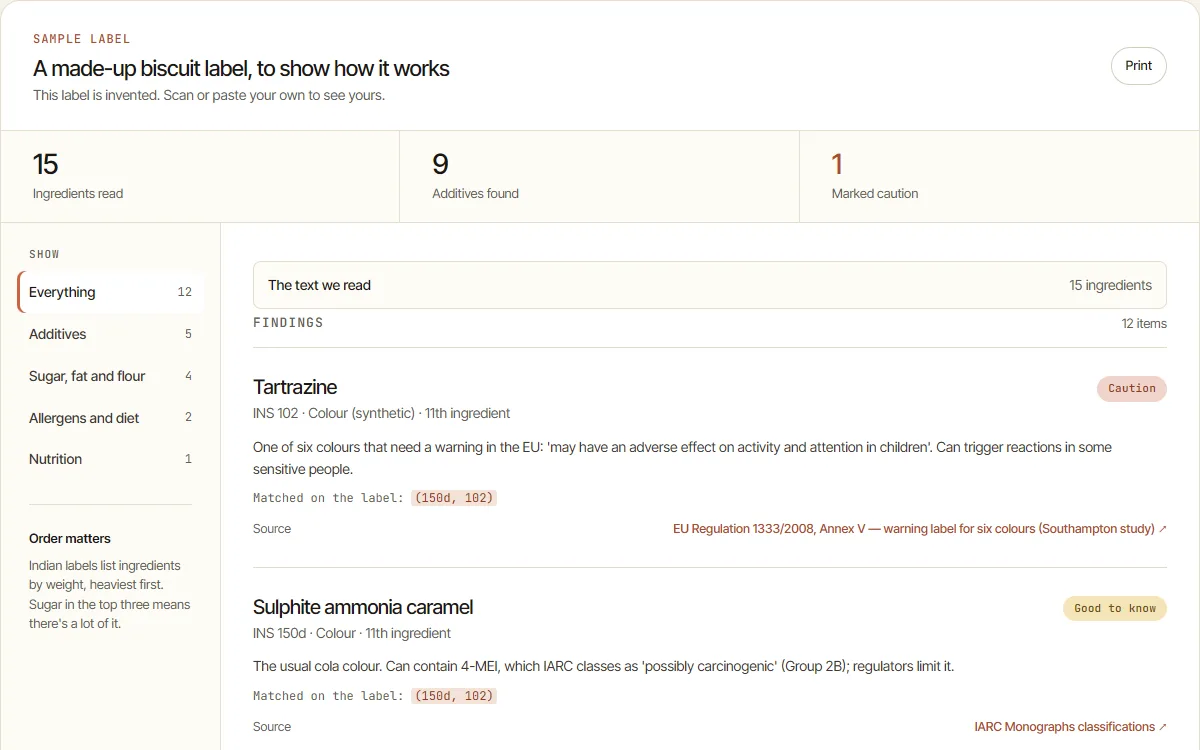Click the 'INS 102 · Colour (synthetic)' line

tap(382, 413)
